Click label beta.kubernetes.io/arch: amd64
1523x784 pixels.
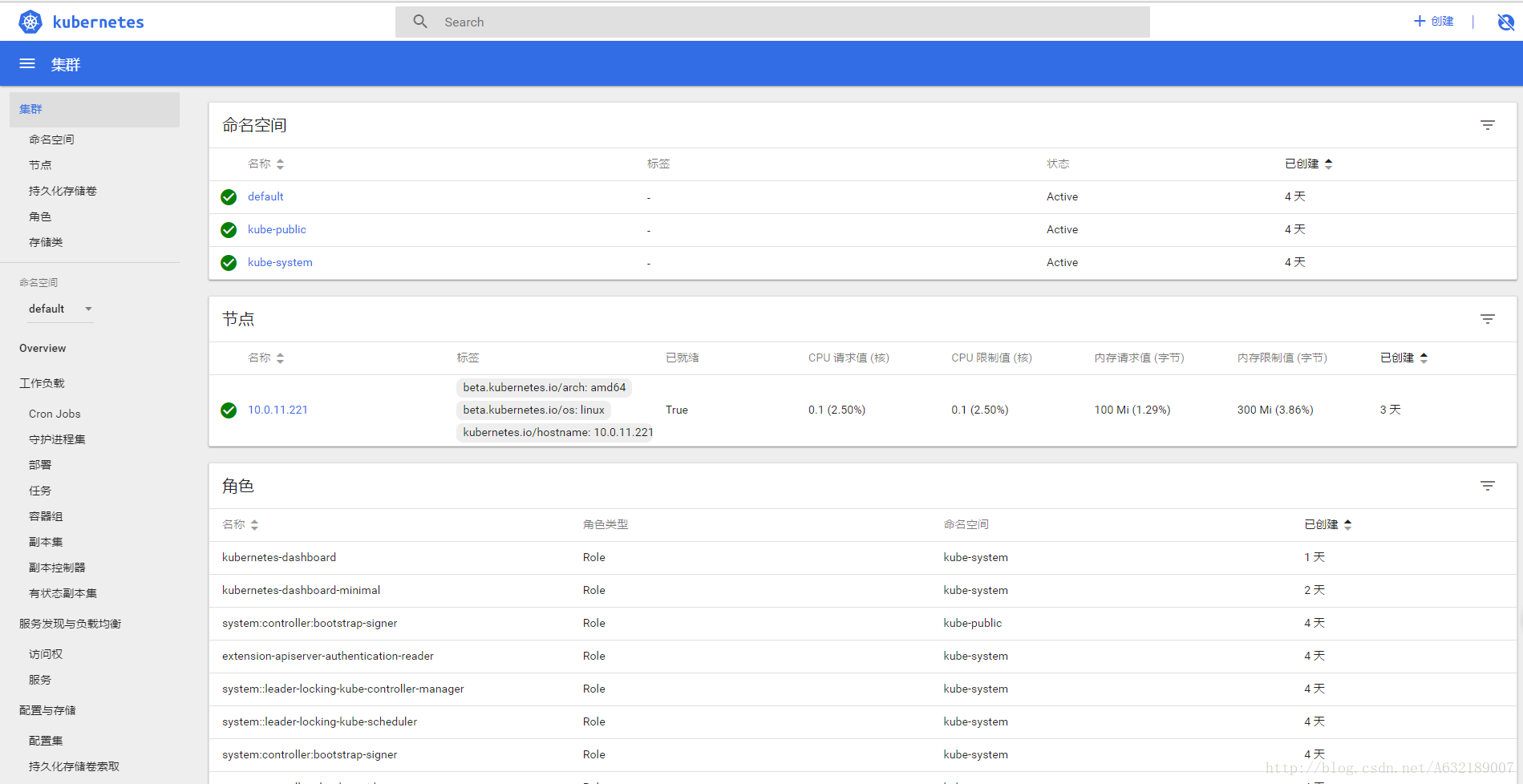pyautogui.click(x=545, y=387)
